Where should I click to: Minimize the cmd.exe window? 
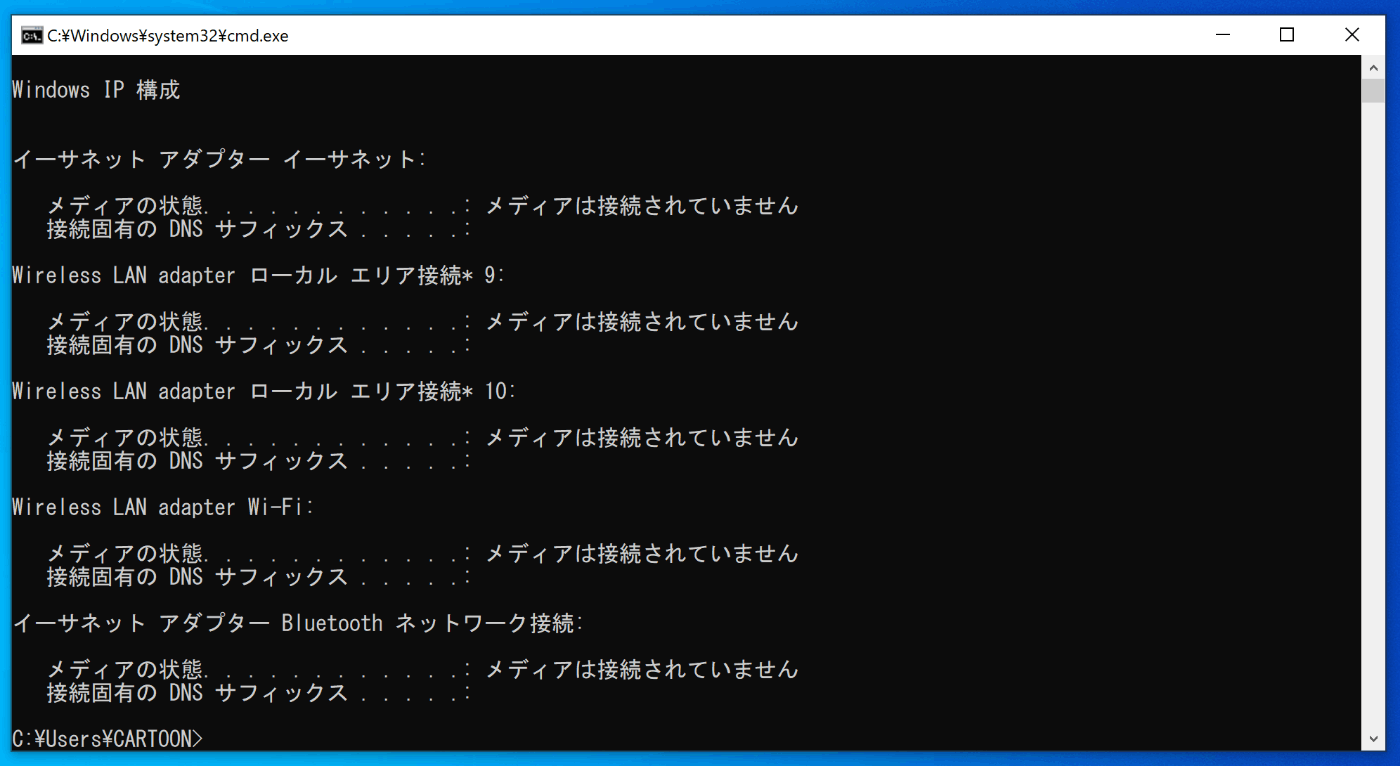[1223, 35]
